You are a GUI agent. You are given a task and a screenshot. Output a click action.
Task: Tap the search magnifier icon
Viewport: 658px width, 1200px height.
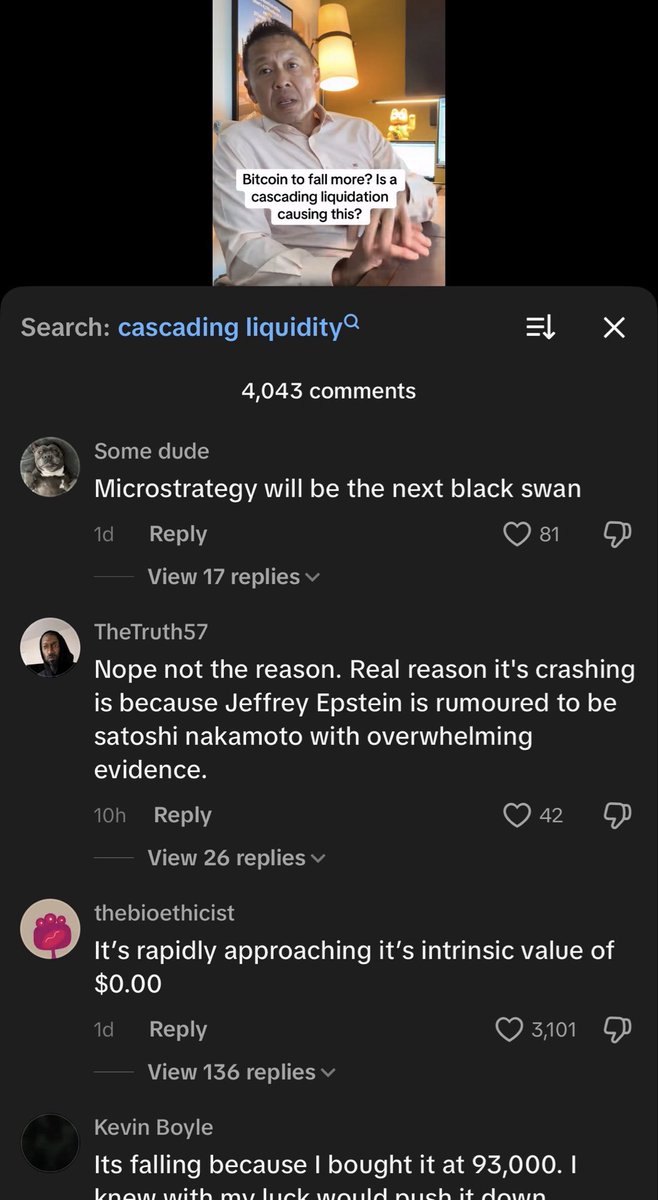pos(351,322)
